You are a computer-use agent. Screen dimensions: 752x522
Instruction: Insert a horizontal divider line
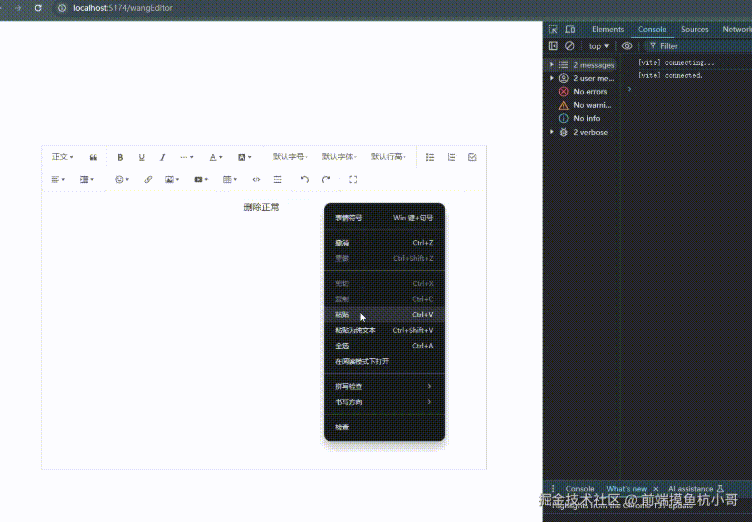point(278,179)
